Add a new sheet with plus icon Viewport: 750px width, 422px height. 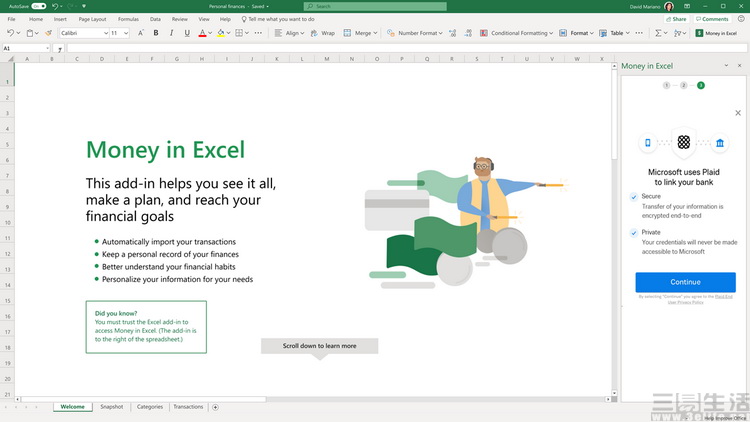215,407
